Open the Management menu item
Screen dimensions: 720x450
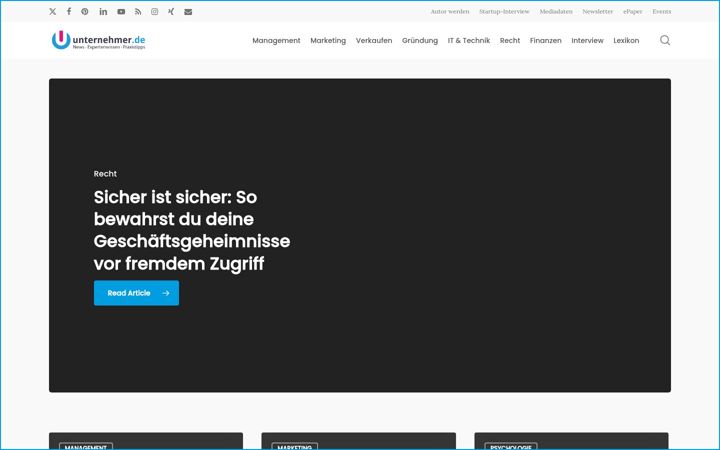click(276, 40)
